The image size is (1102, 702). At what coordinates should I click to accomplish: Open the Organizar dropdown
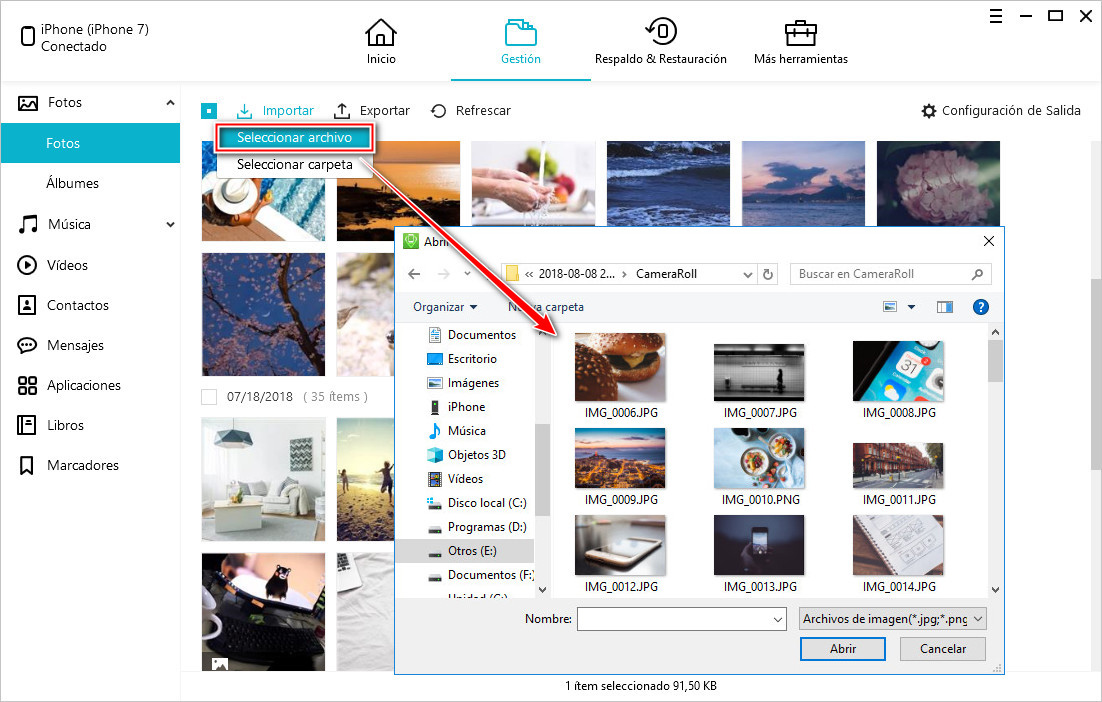tap(445, 307)
